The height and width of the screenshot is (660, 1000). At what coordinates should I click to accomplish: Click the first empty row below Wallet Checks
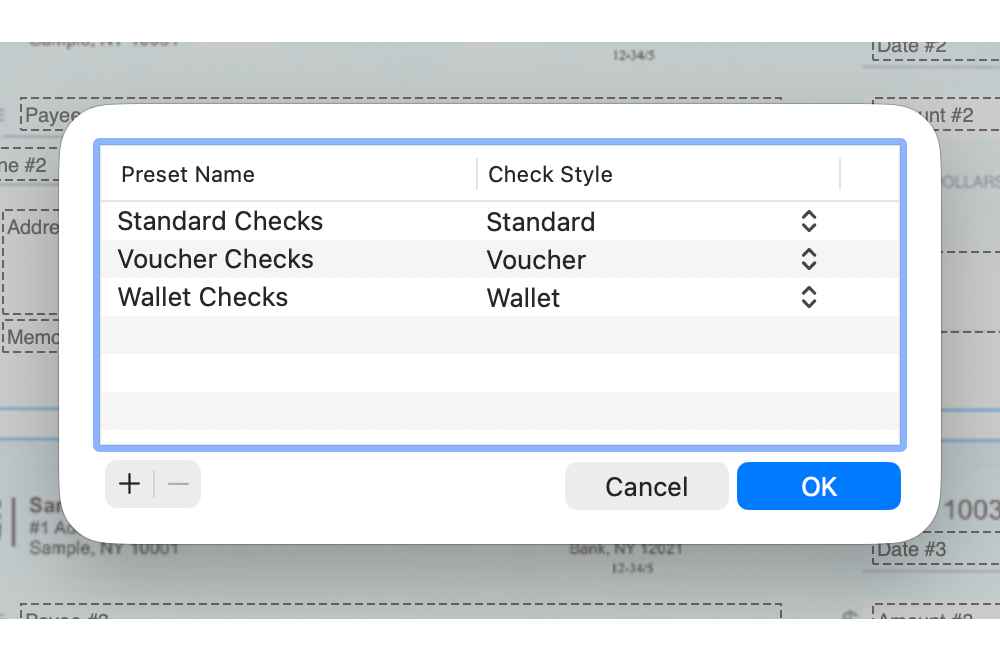click(x=500, y=335)
